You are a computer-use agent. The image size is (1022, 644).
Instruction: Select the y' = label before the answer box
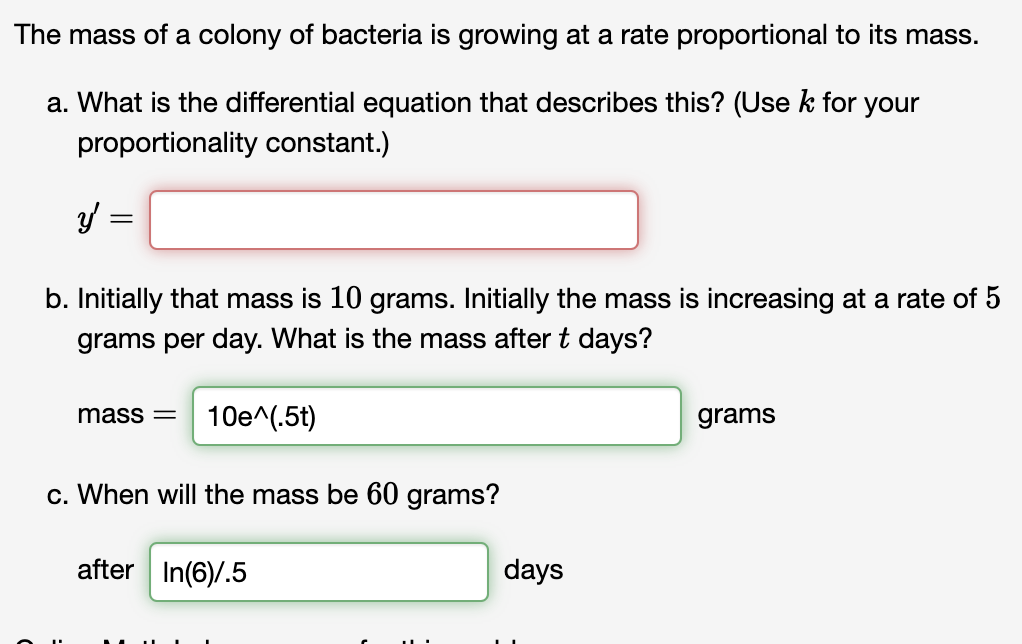click(x=103, y=219)
